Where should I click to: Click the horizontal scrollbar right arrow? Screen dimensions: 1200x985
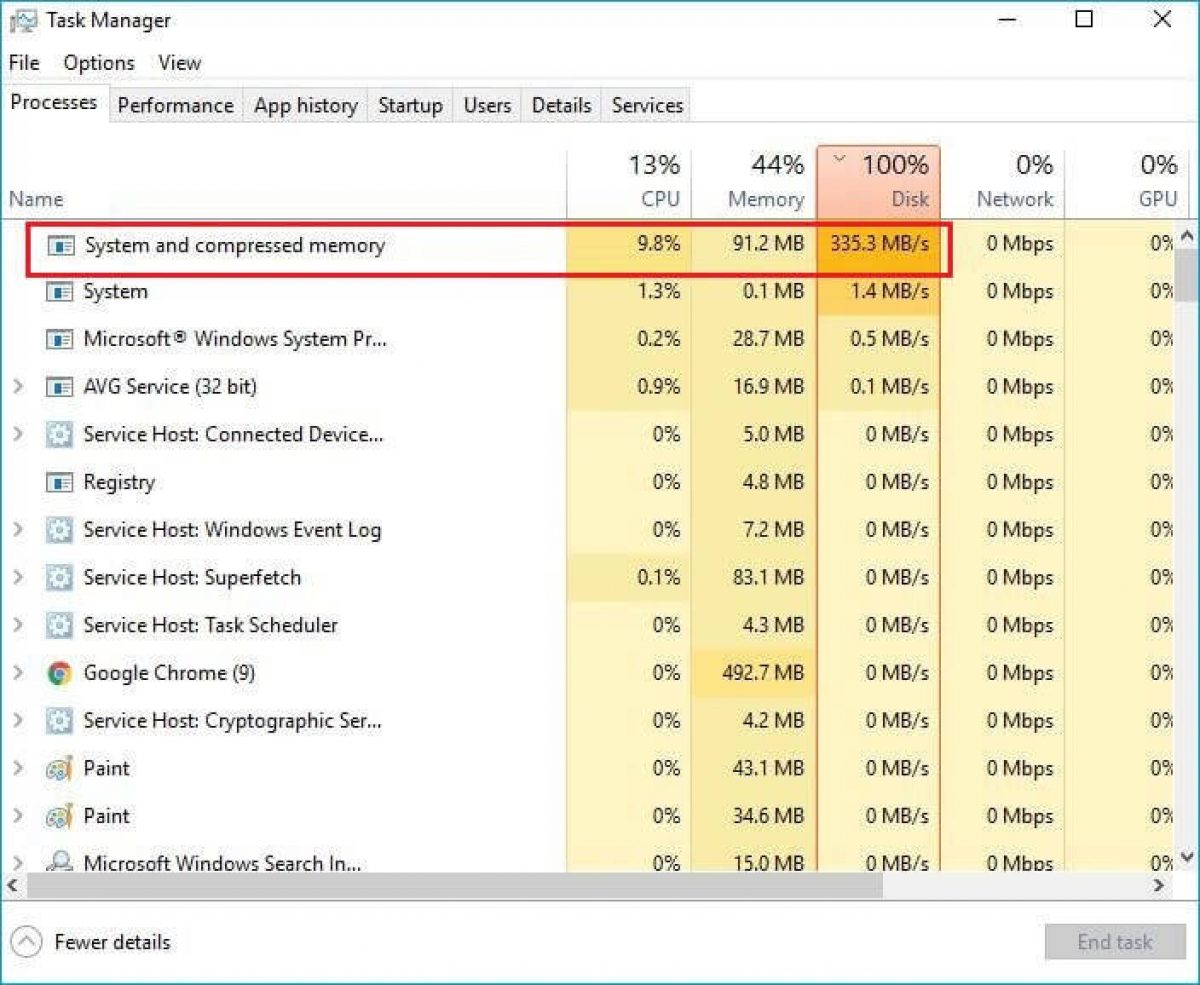(1160, 886)
